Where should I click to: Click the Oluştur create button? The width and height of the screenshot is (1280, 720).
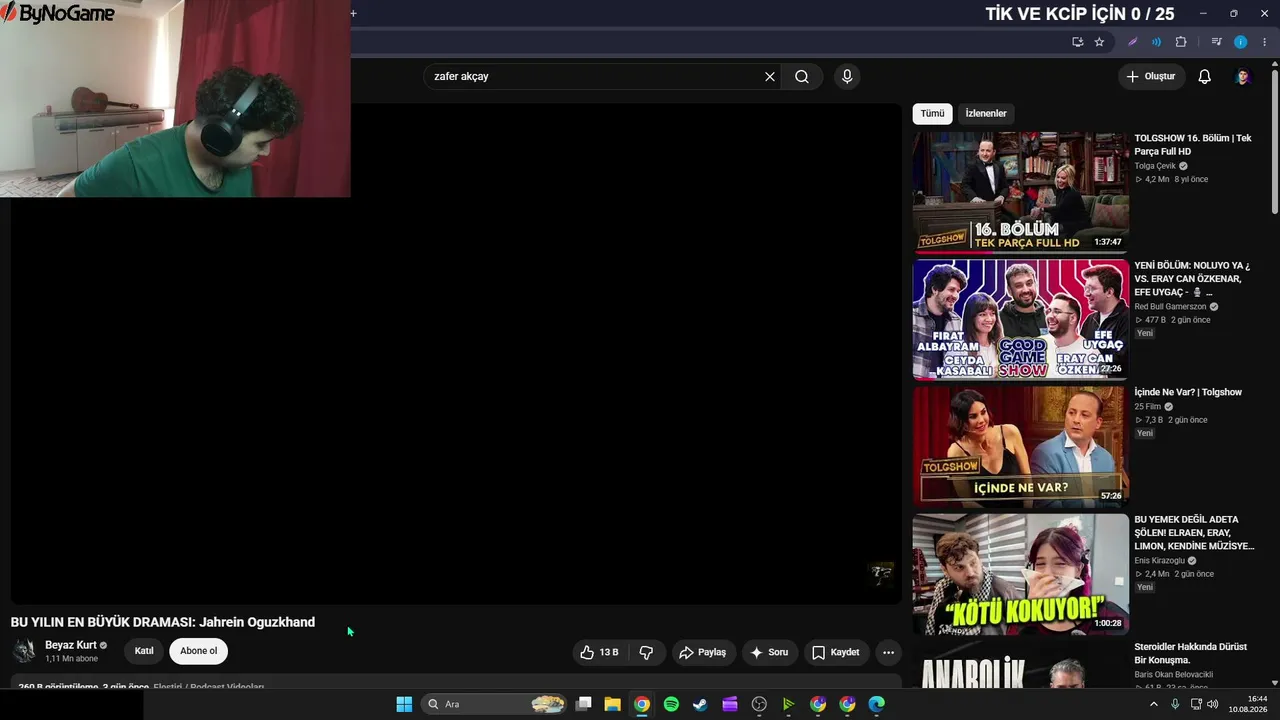pos(1151,76)
